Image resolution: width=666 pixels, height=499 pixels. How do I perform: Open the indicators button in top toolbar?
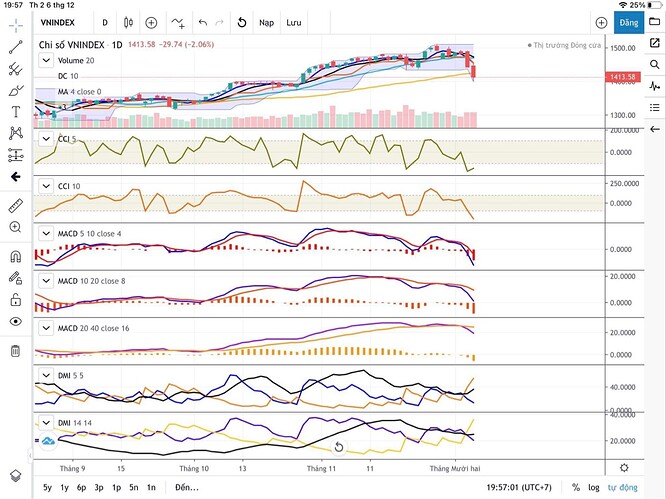(178, 21)
